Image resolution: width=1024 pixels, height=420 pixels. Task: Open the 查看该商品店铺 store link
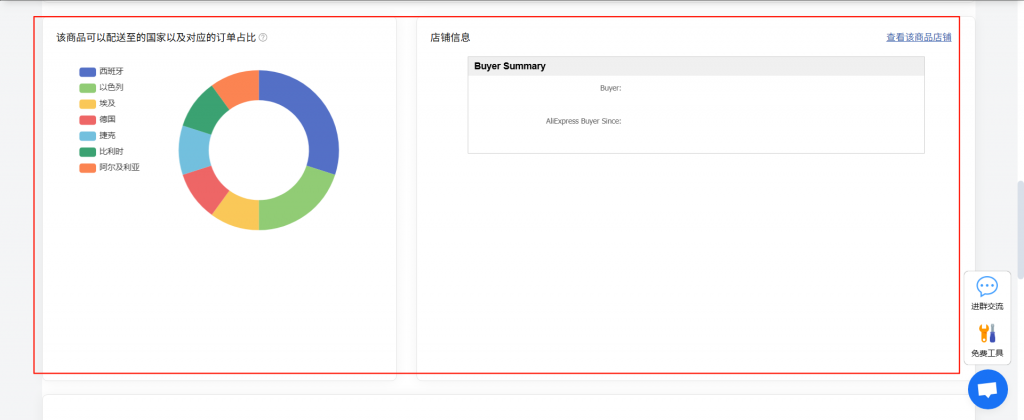point(918,38)
